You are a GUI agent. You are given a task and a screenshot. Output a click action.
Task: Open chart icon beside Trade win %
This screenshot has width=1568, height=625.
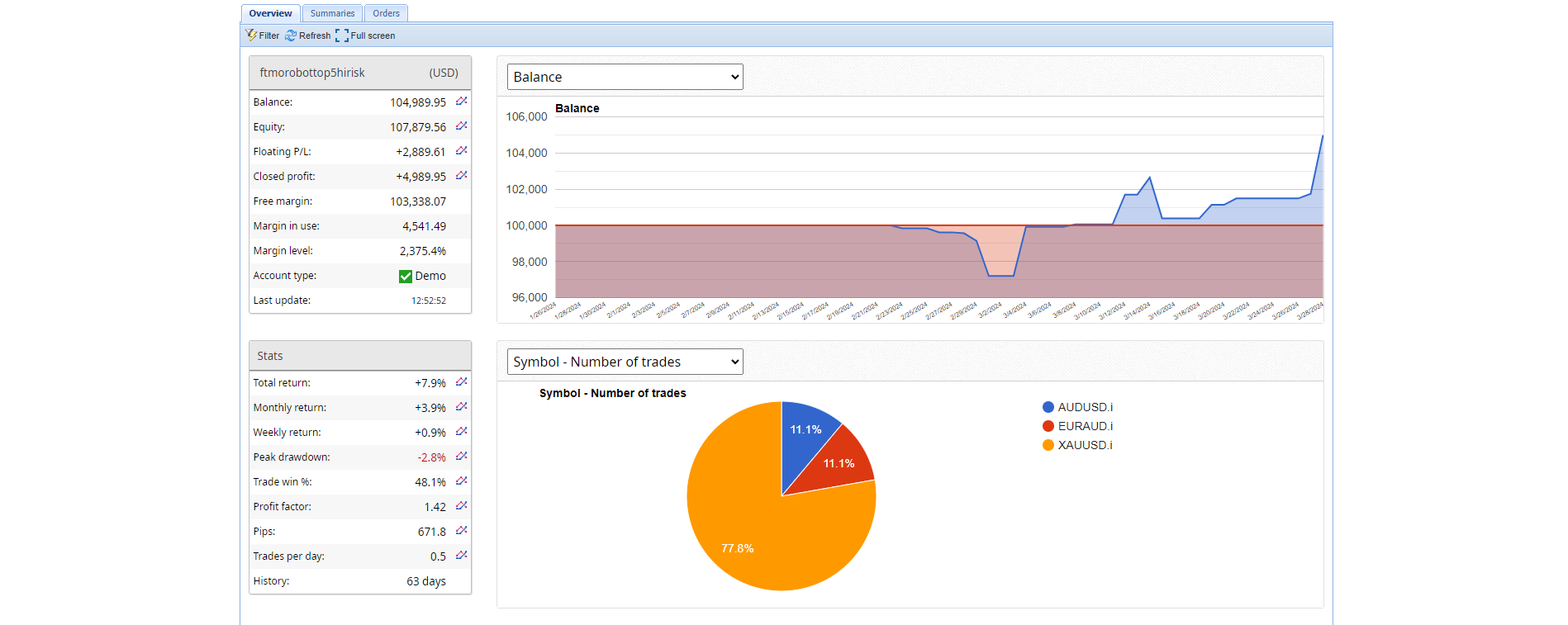[461, 481]
